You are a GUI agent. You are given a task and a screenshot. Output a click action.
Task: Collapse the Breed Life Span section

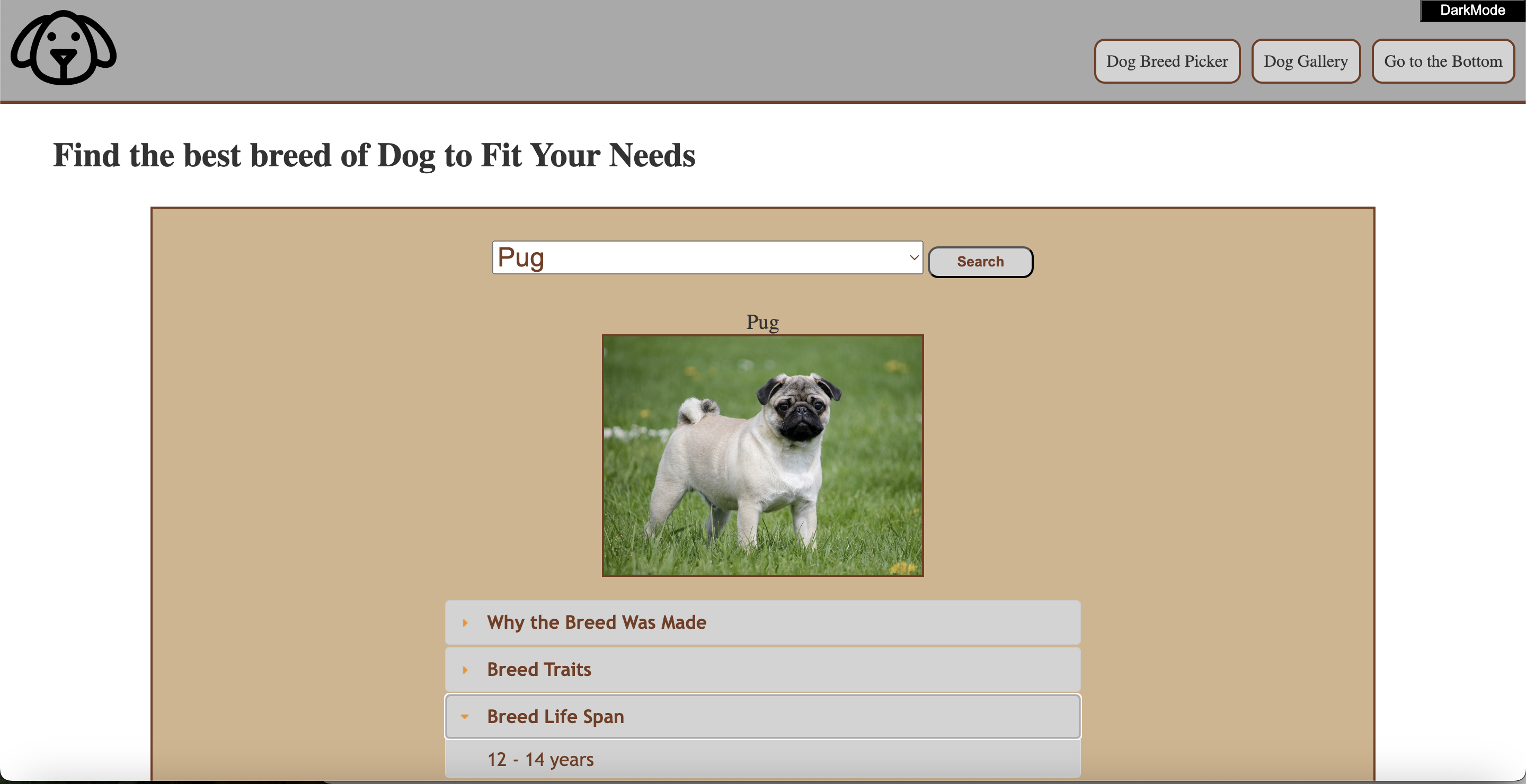(x=555, y=717)
